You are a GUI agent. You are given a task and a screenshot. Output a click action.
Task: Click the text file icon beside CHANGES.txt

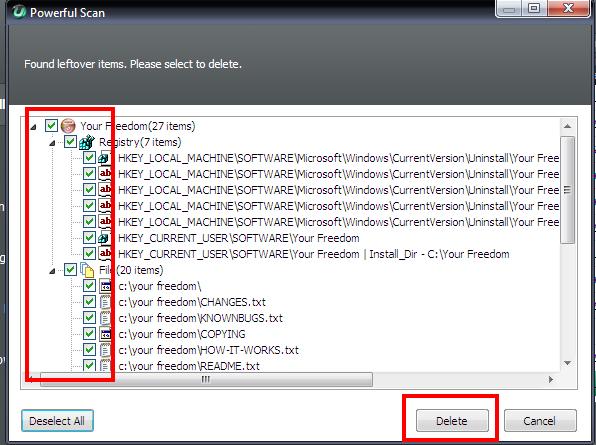pyautogui.click(x=105, y=302)
